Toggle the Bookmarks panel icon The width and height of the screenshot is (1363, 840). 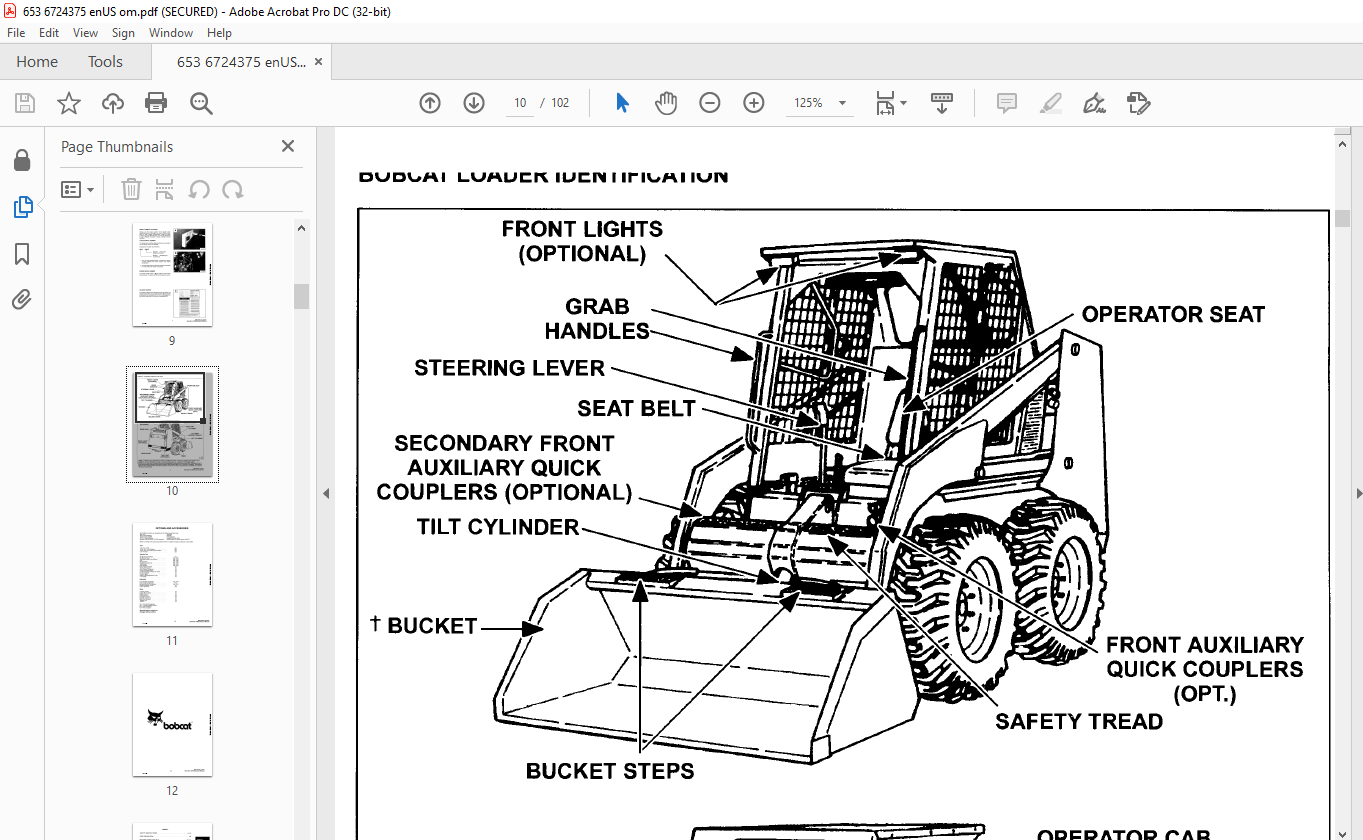pyautogui.click(x=22, y=254)
